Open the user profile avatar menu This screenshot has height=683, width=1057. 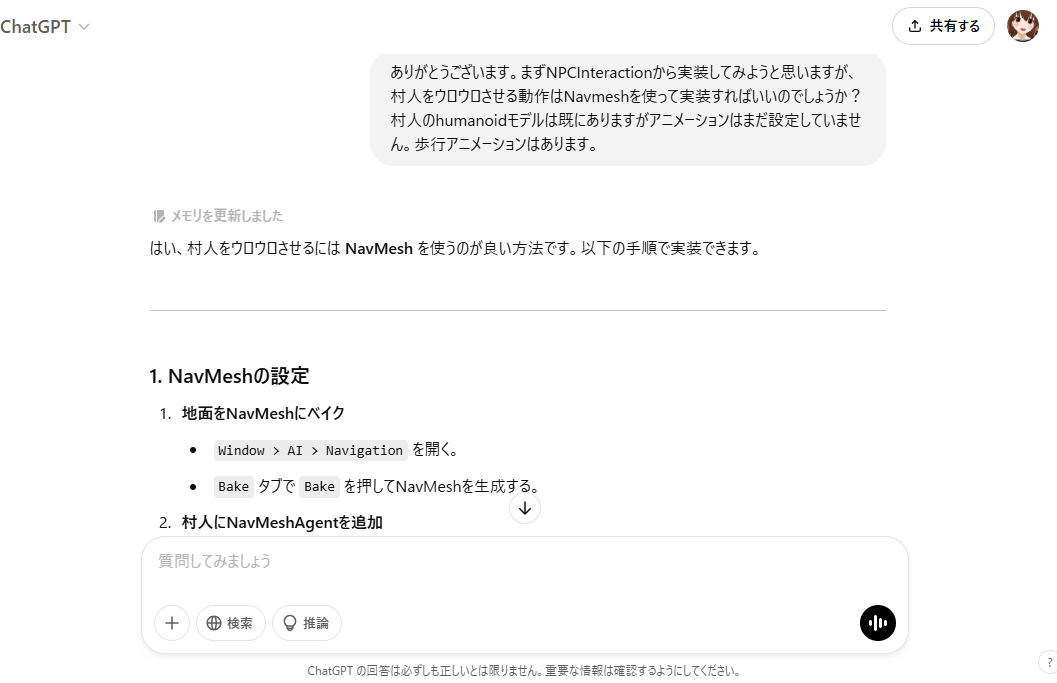(x=1023, y=26)
